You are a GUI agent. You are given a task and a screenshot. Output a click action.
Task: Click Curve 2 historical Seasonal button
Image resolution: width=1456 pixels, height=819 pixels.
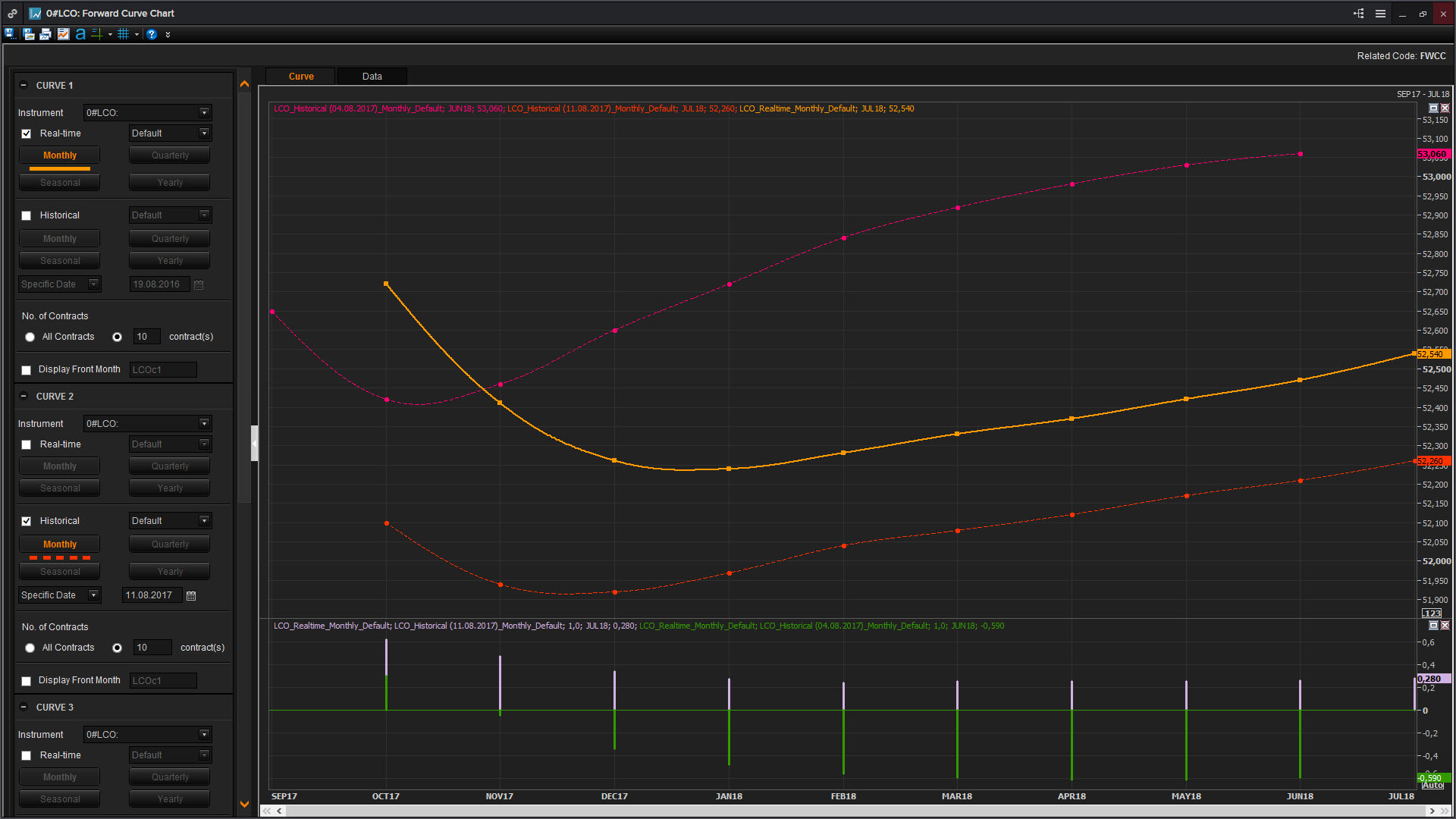pyautogui.click(x=60, y=572)
